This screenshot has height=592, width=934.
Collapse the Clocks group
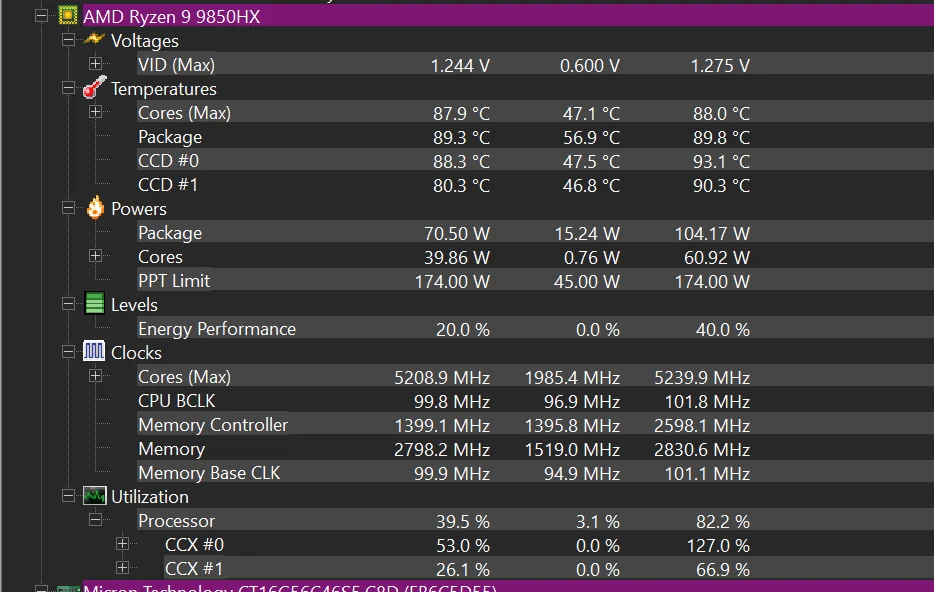point(69,352)
